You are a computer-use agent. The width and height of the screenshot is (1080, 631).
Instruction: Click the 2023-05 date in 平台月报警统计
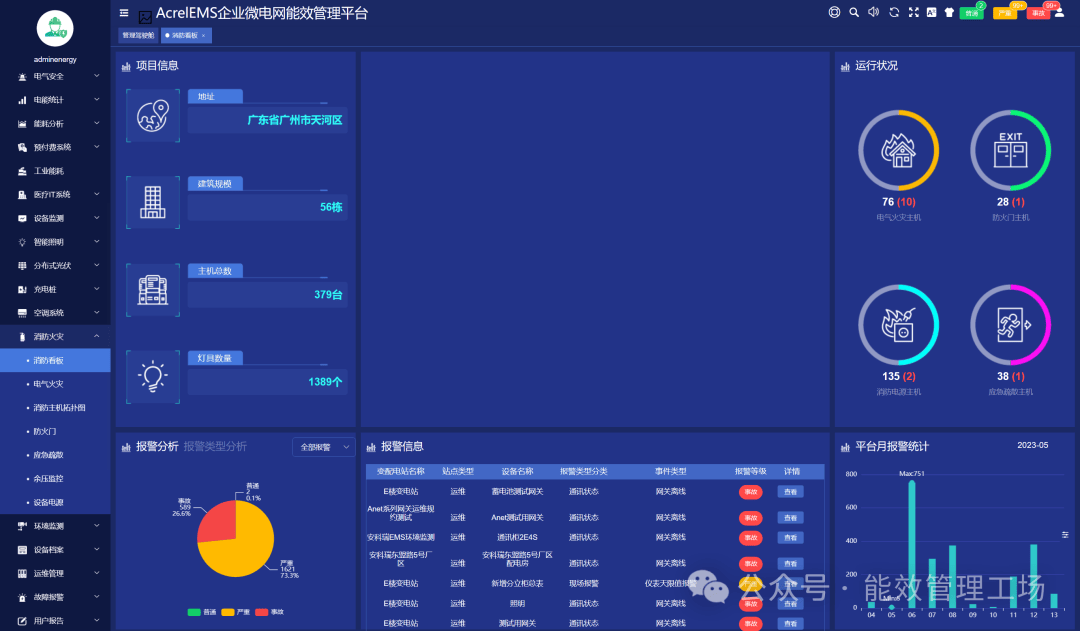click(x=1032, y=445)
